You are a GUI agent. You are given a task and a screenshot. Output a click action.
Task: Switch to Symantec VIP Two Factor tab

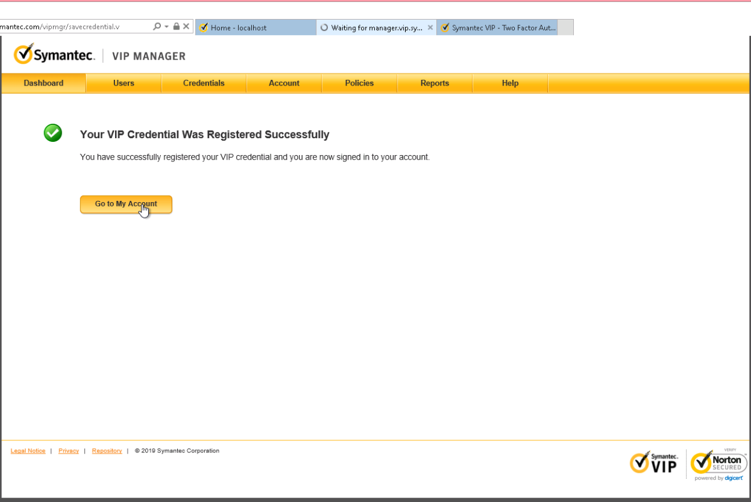pos(497,28)
